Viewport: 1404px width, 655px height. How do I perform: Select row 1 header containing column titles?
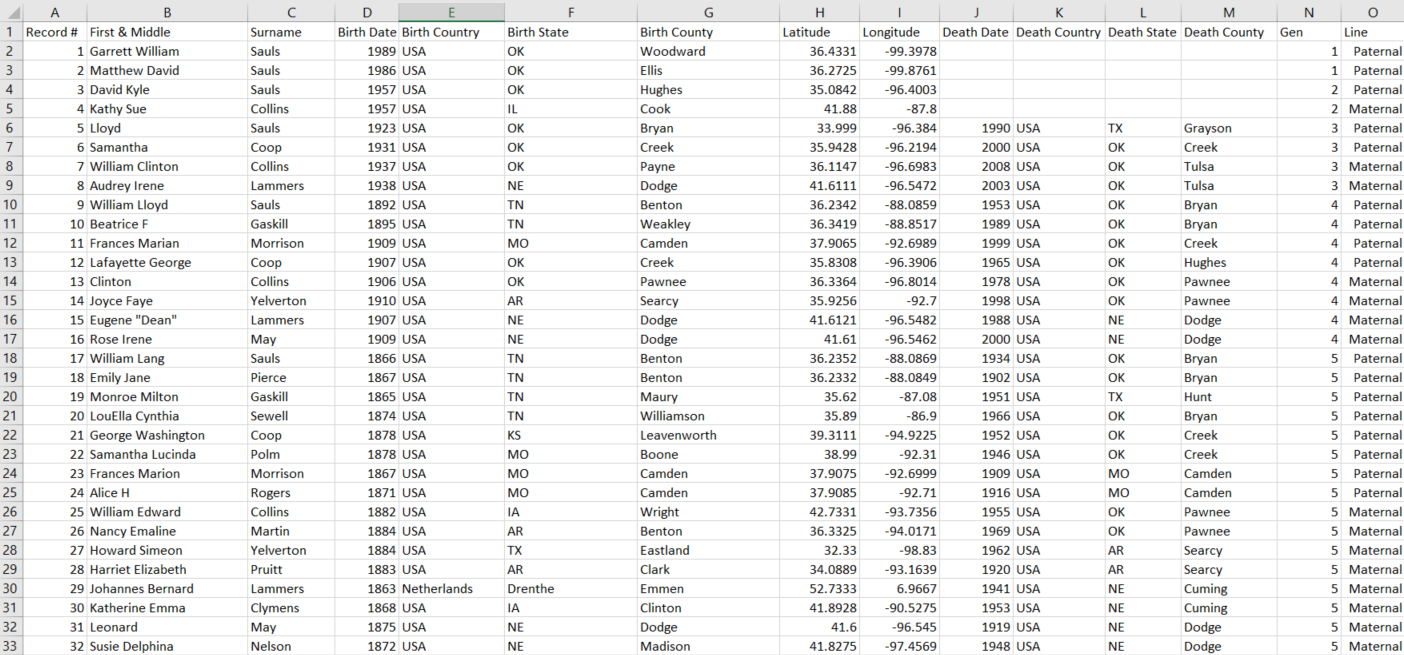(x=13, y=31)
